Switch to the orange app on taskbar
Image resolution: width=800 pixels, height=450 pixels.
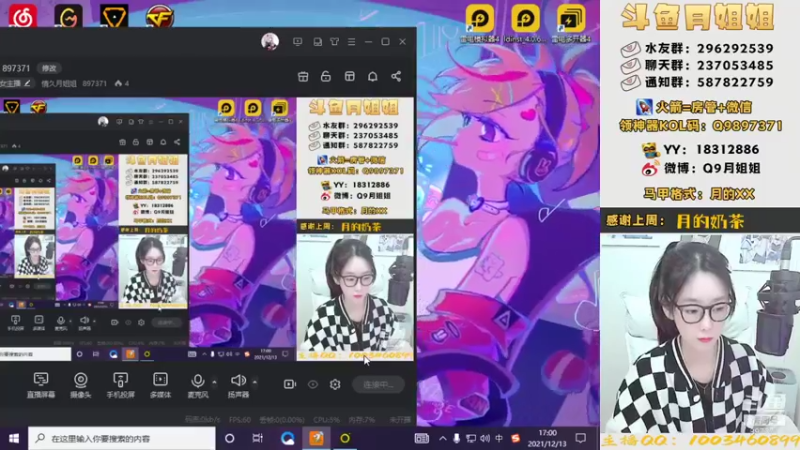click(x=316, y=438)
